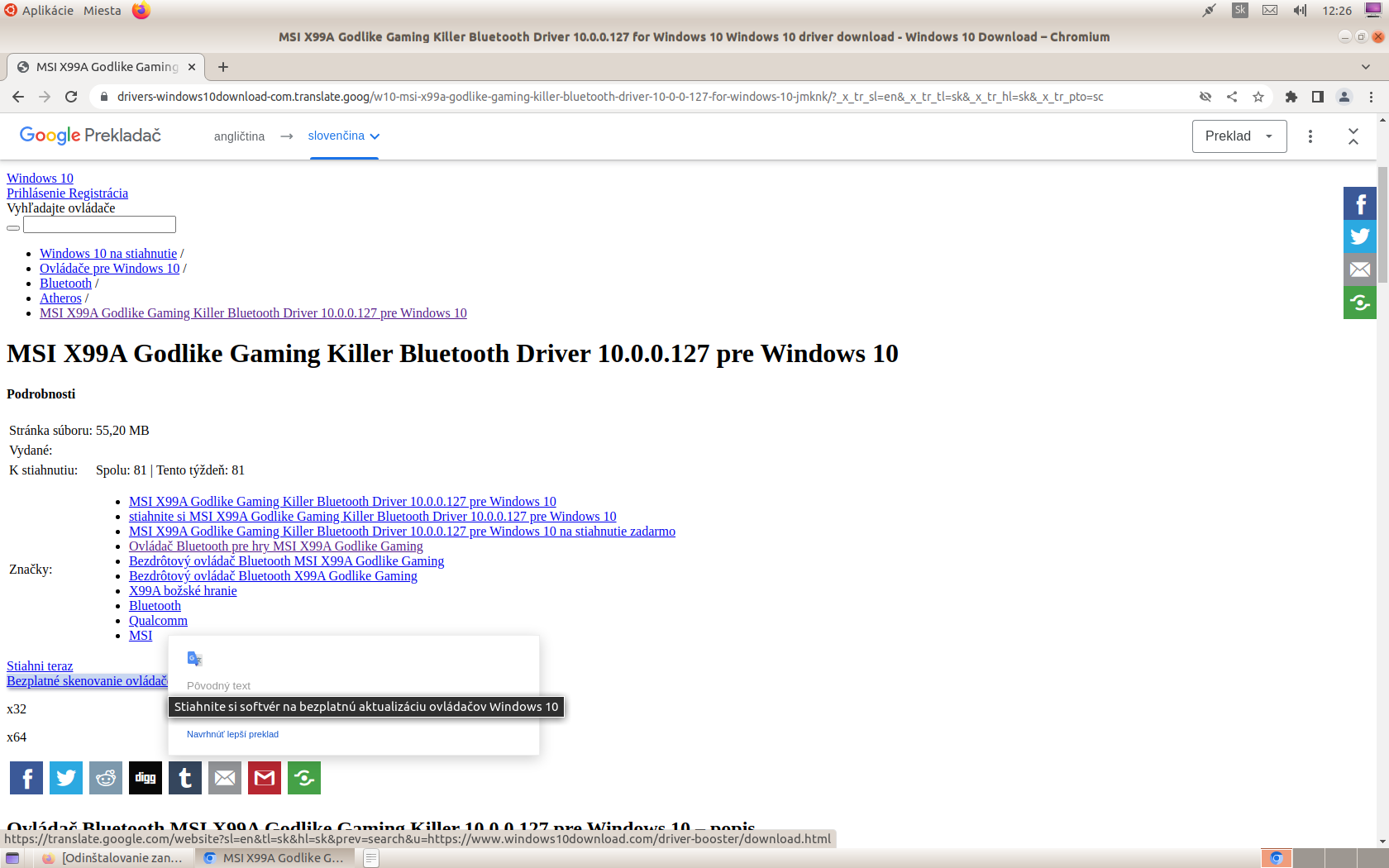Open more share options in the side bar
The width and height of the screenshot is (1389, 868).
coord(1360,303)
